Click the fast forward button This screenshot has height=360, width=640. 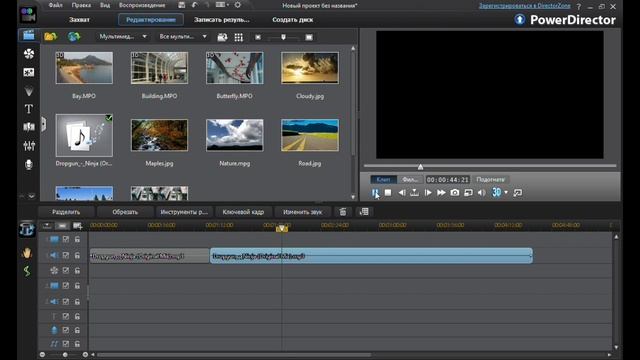[441, 193]
